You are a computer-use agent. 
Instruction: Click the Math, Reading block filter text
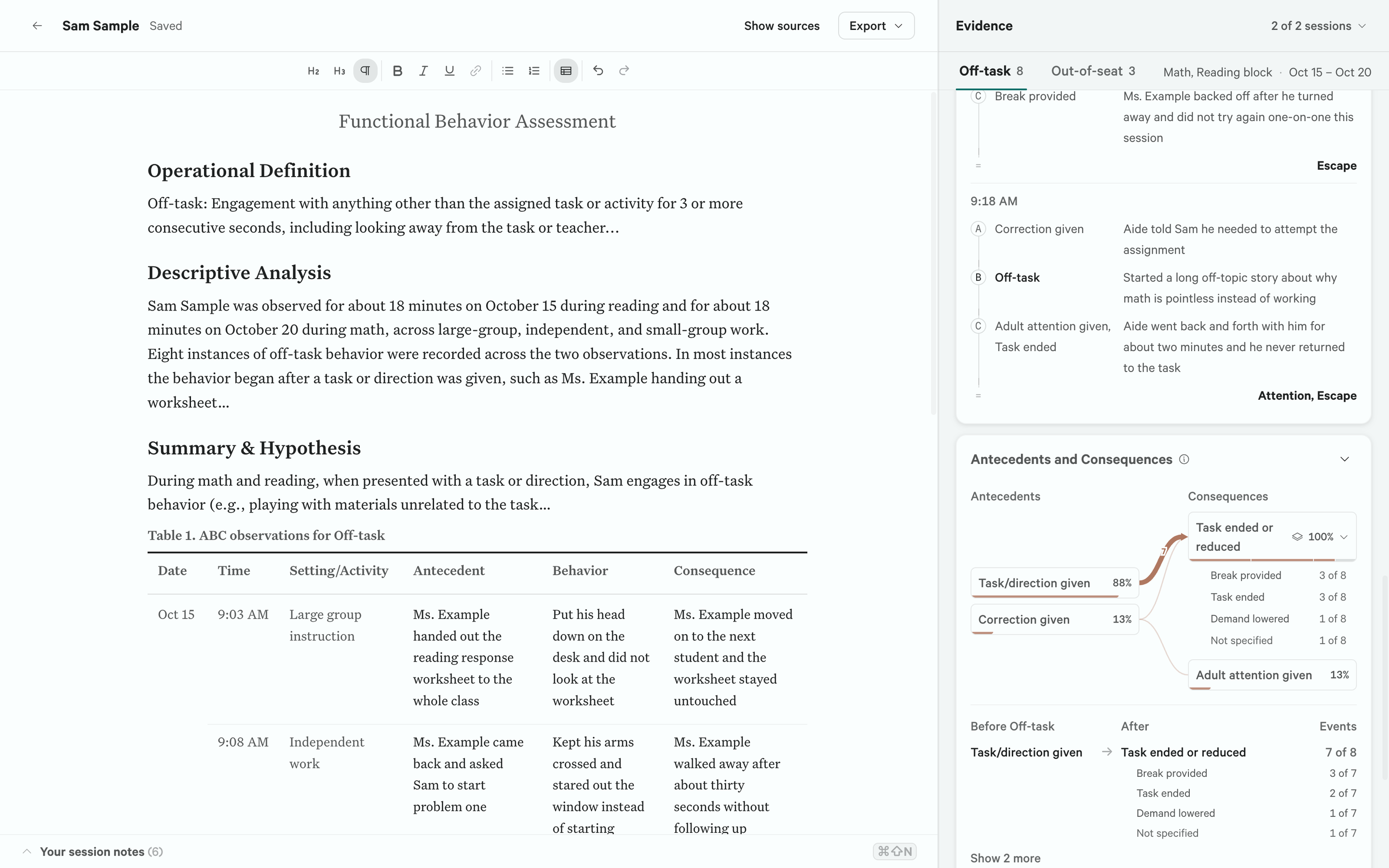pos(1217,72)
